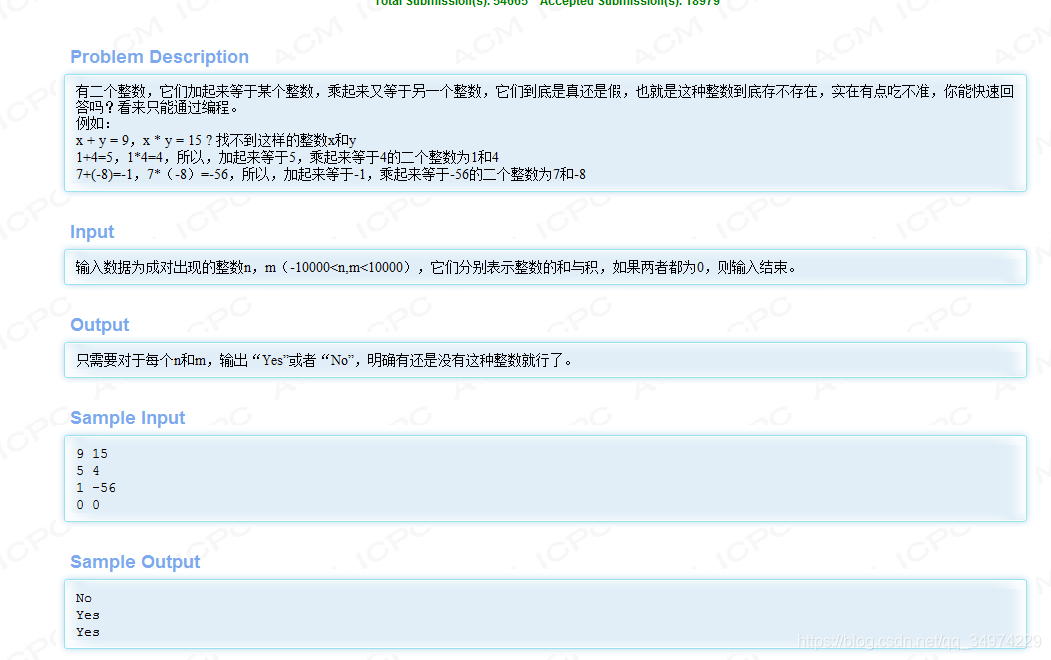This screenshot has width=1051, height=660.
Task: Click the Output section heading
Action: pos(99,325)
